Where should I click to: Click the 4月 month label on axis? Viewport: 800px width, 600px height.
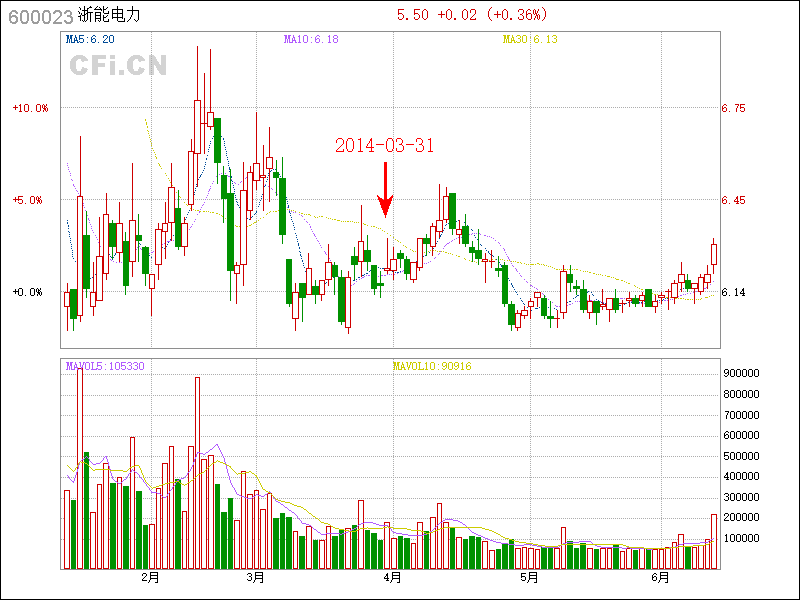(x=393, y=577)
